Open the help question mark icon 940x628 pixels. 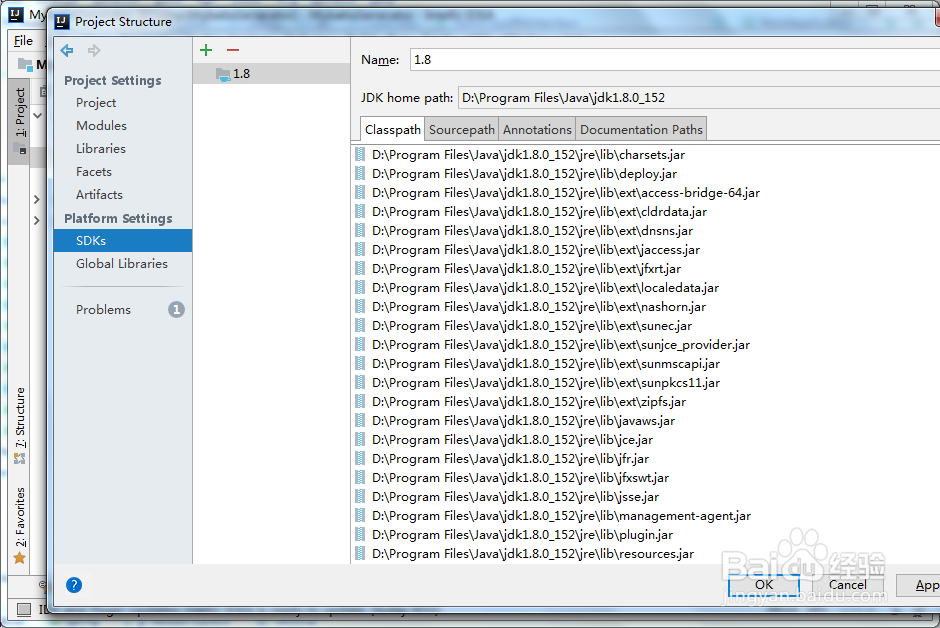pyautogui.click(x=74, y=585)
